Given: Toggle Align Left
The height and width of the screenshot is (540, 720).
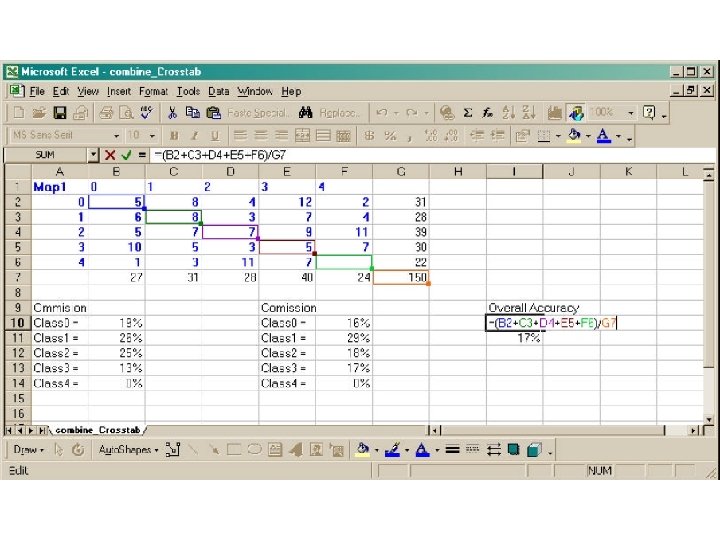Looking at the screenshot, I should (x=240, y=135).
